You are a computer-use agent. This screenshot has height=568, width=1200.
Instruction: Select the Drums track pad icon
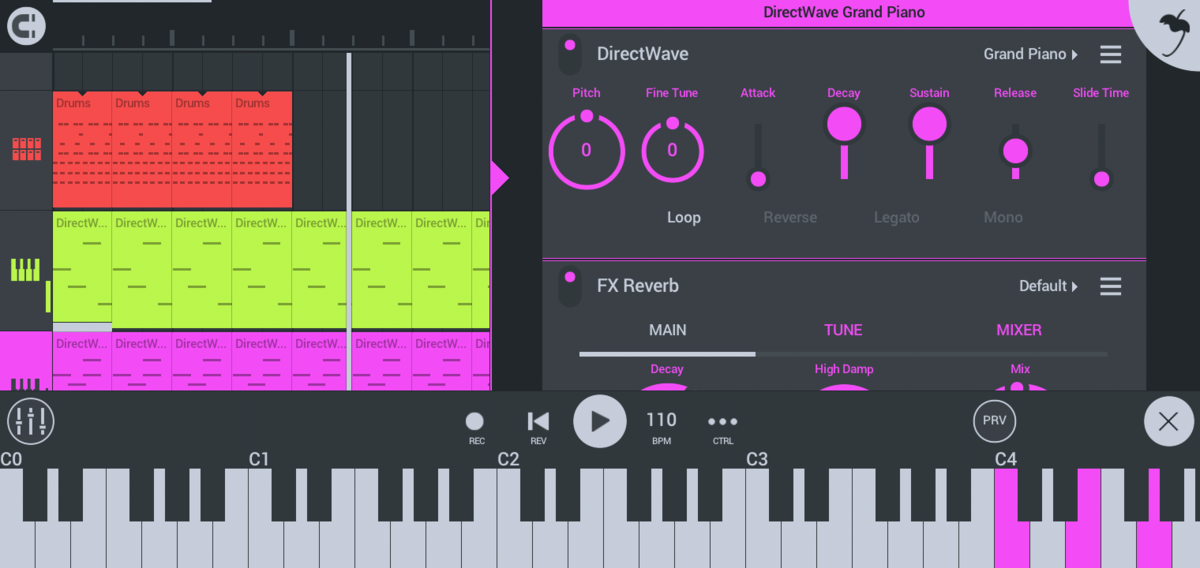pos(26,150)
